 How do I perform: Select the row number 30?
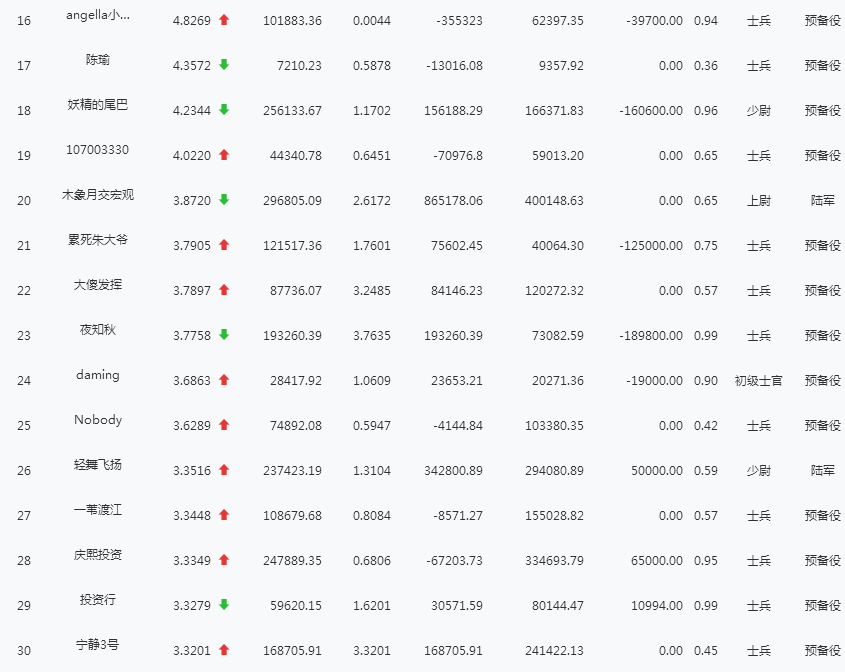[24, 651]
